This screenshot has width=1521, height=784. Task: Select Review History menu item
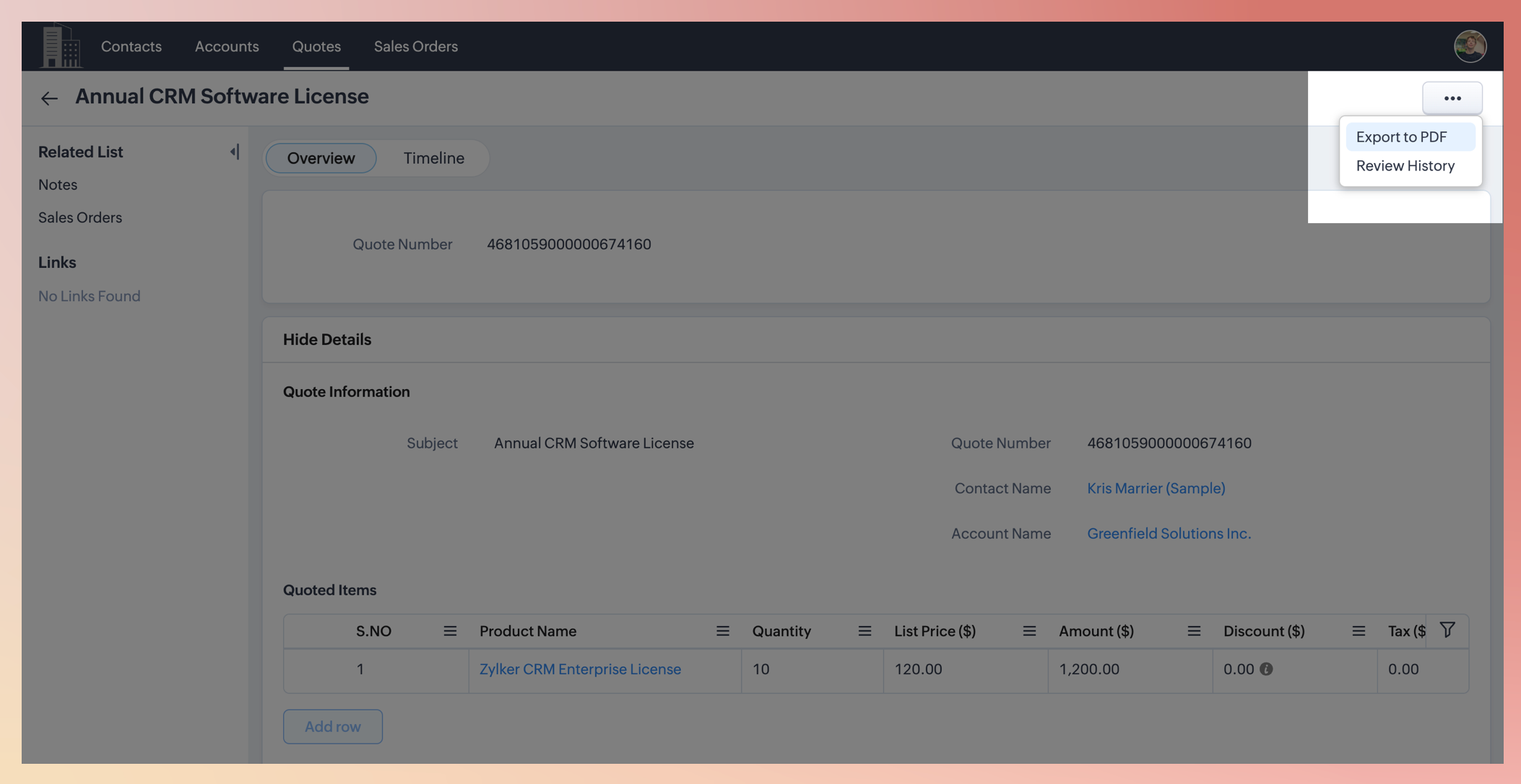[1405, 166]
